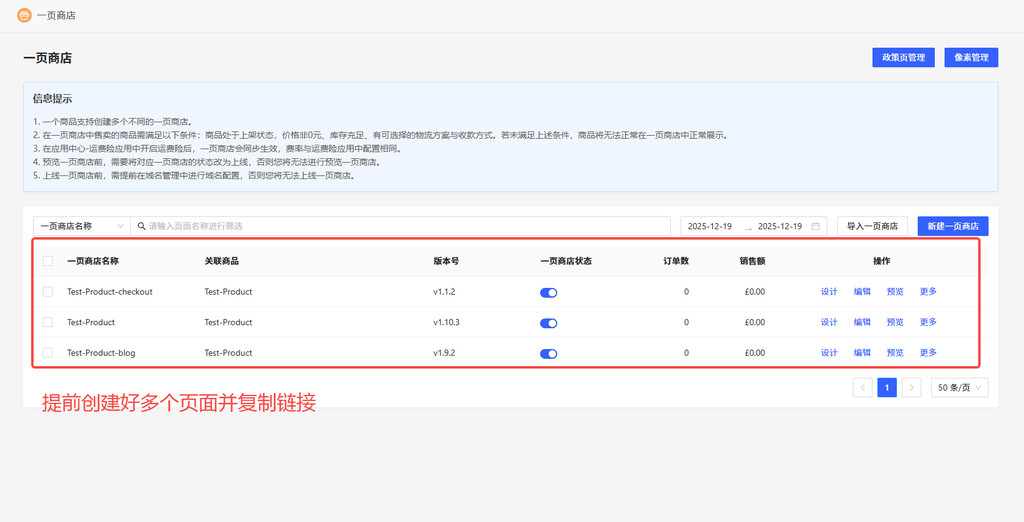Open the date picker calendar icon
Image resolution: width=1024 pixels, height=522 pixels.
click(x=816, y=226)
